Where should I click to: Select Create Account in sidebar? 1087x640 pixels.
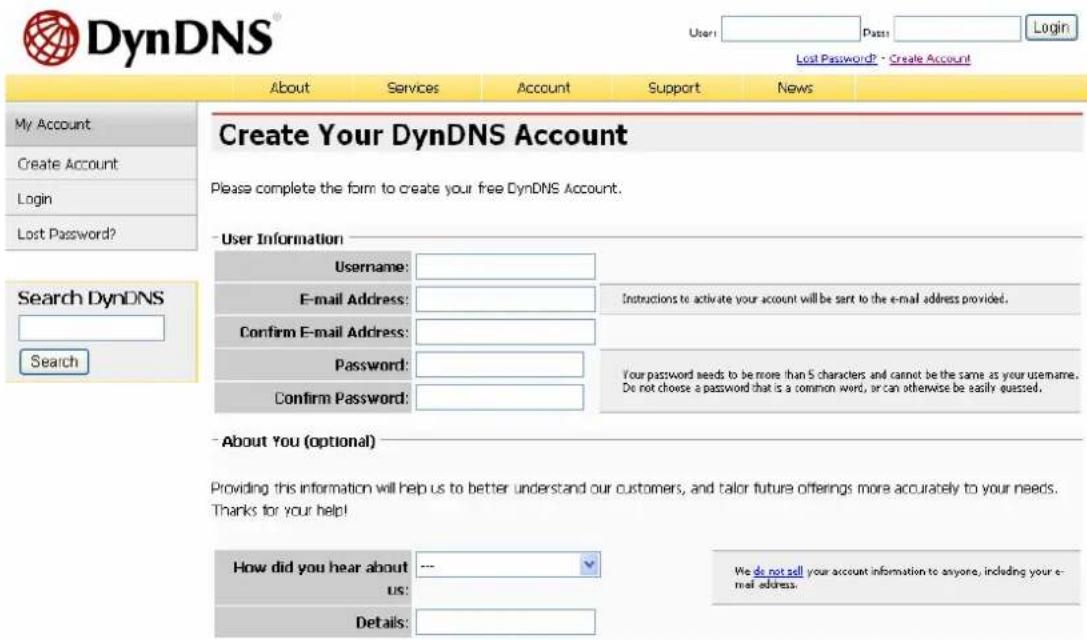tap(101, 164)
